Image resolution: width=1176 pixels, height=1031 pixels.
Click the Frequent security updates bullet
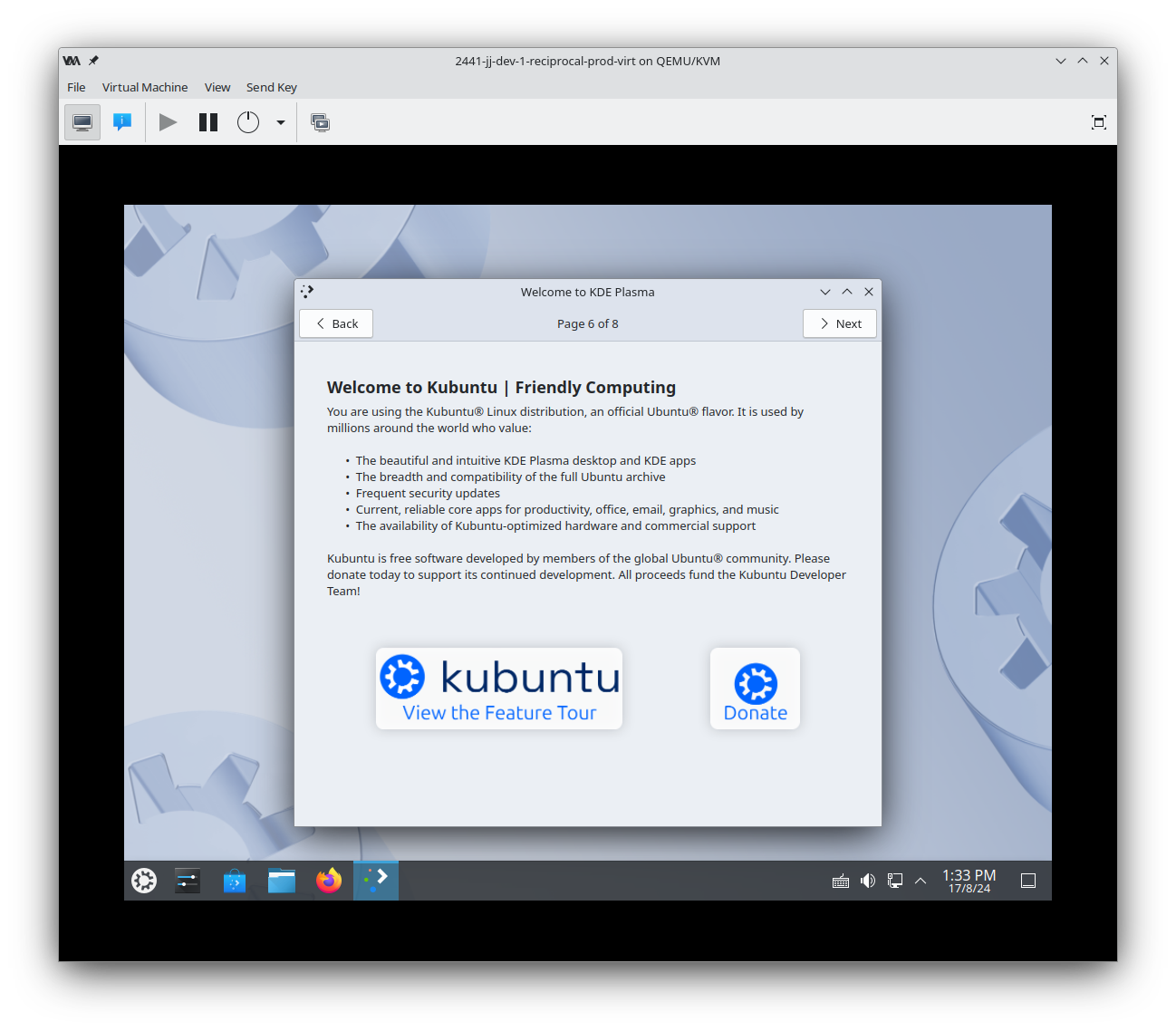(428, 493)
